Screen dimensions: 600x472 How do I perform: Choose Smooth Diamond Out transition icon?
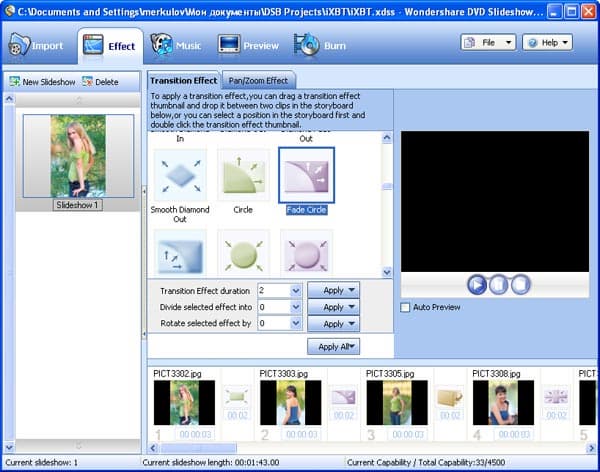pyautogui.click(x=180, y=175)
